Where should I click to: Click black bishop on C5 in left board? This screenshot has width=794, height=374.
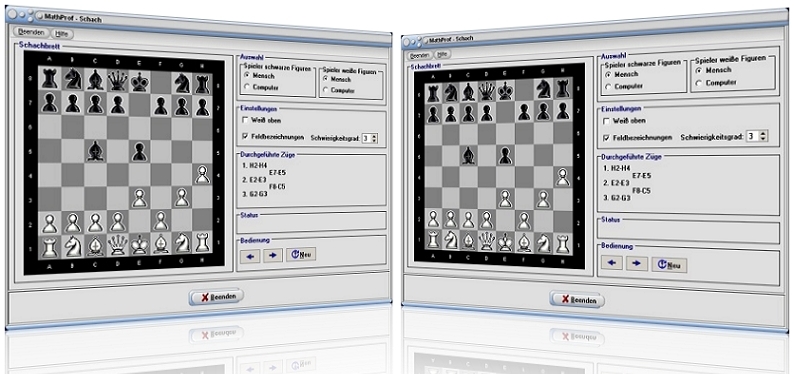coord(95,151)
